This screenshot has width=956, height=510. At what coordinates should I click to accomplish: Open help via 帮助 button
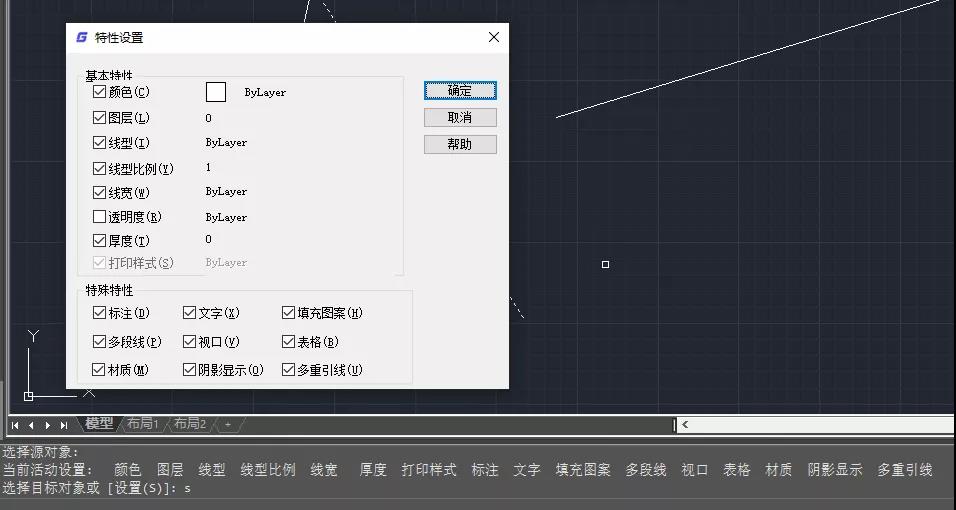pyautogui.click(x=460, y=145)
